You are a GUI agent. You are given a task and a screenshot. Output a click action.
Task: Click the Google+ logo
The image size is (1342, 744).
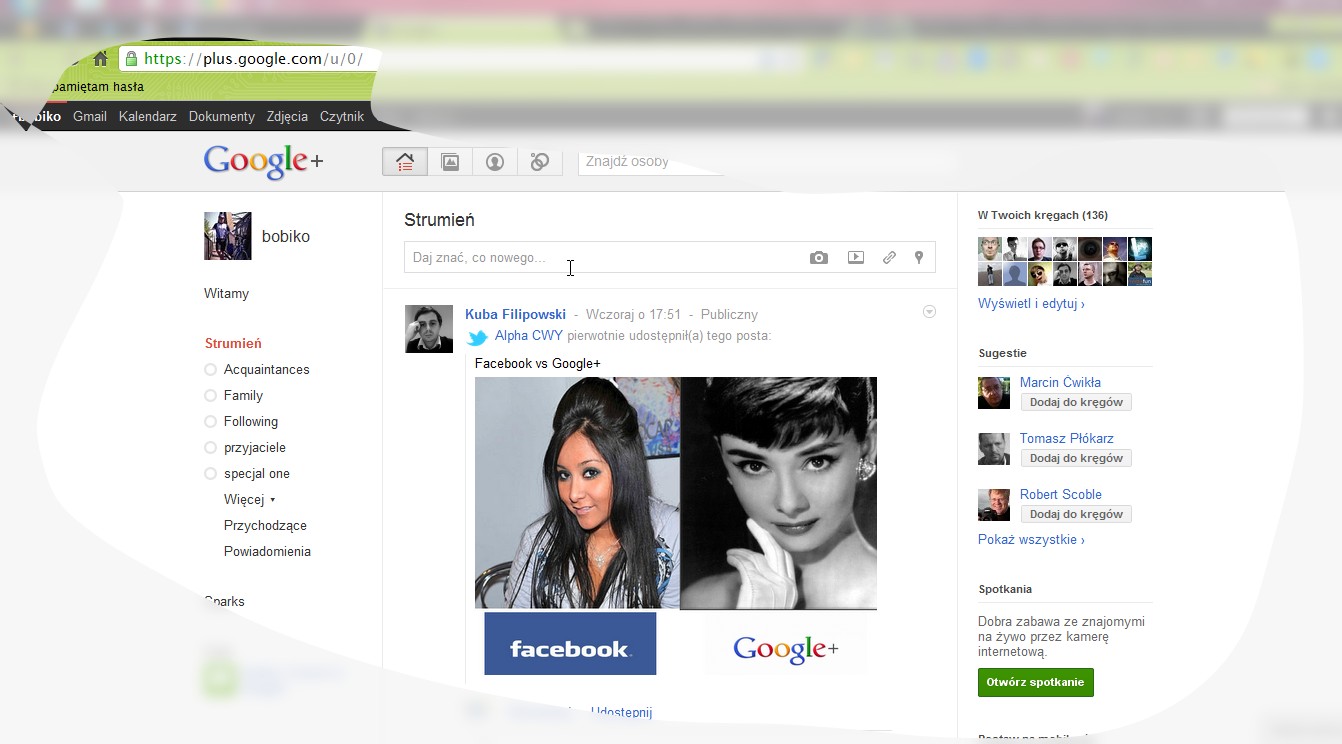point(263,162)
